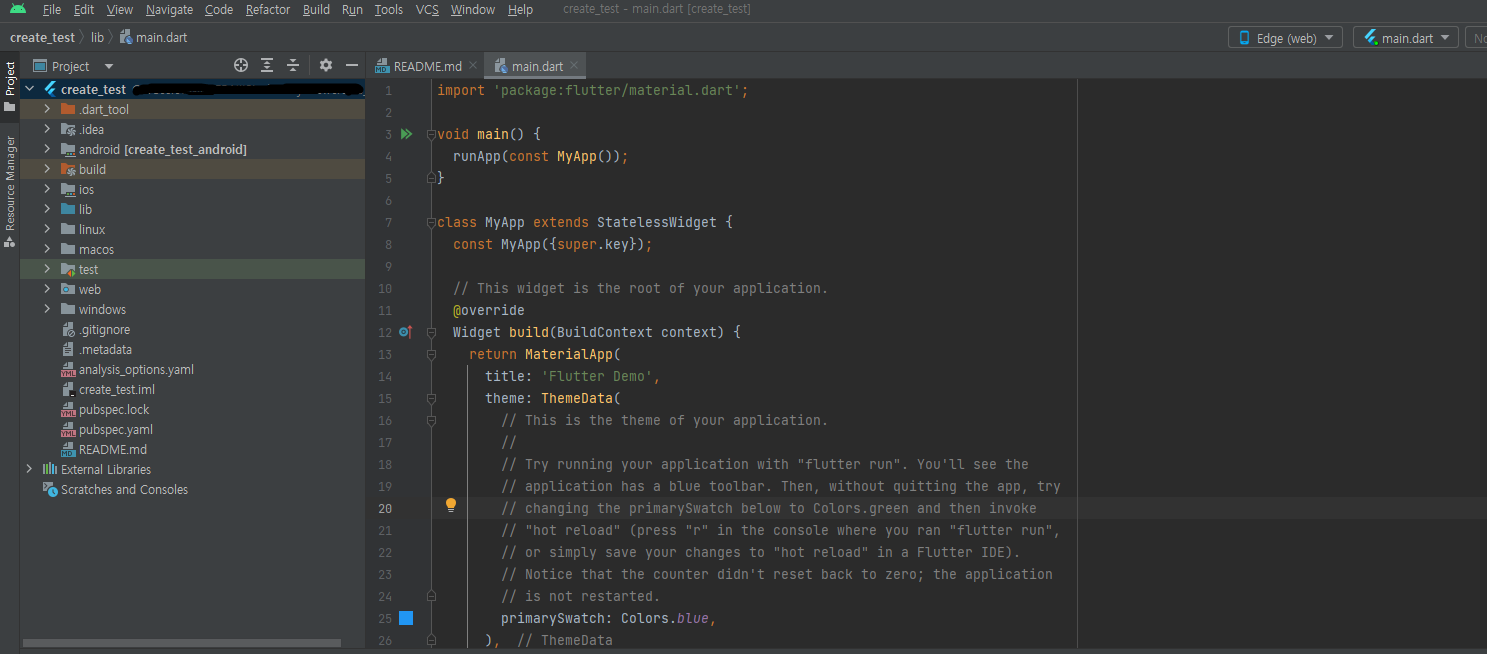
Task: Fold ThemeData block at line 15
Action: coord(431,398)
